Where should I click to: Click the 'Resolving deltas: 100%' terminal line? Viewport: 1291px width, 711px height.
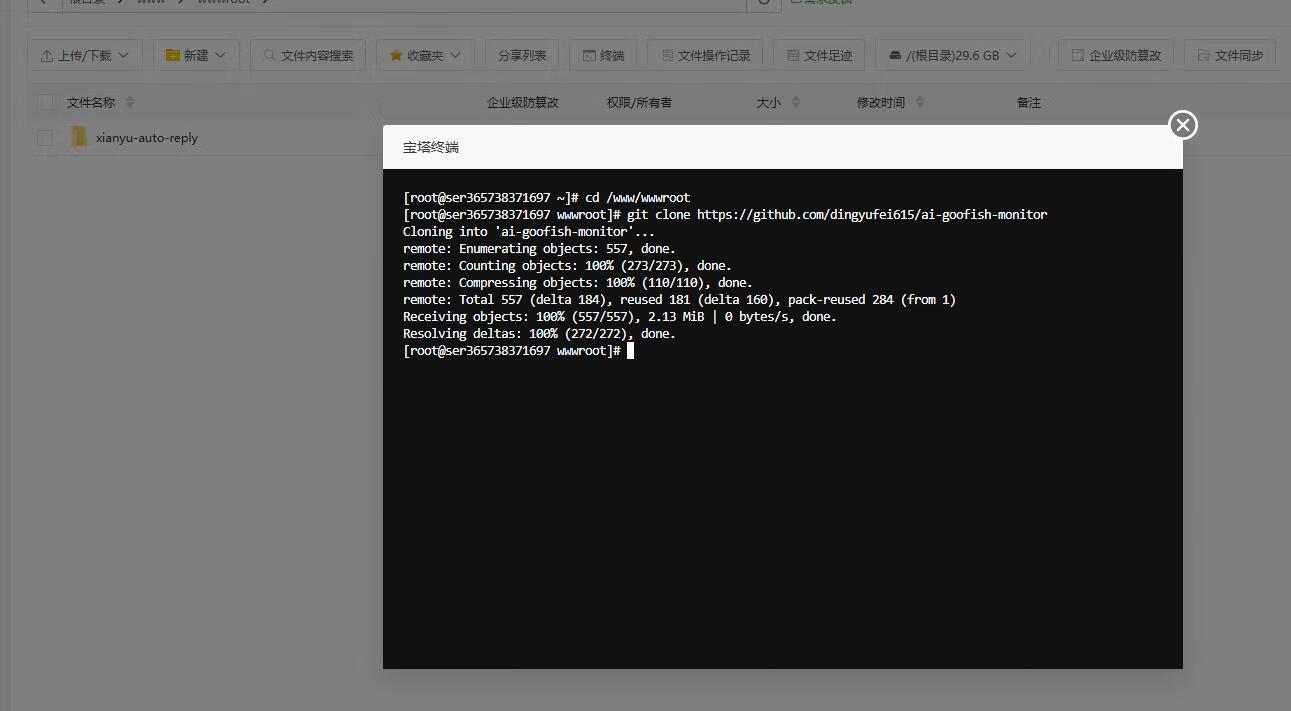(x=539, y=334)
